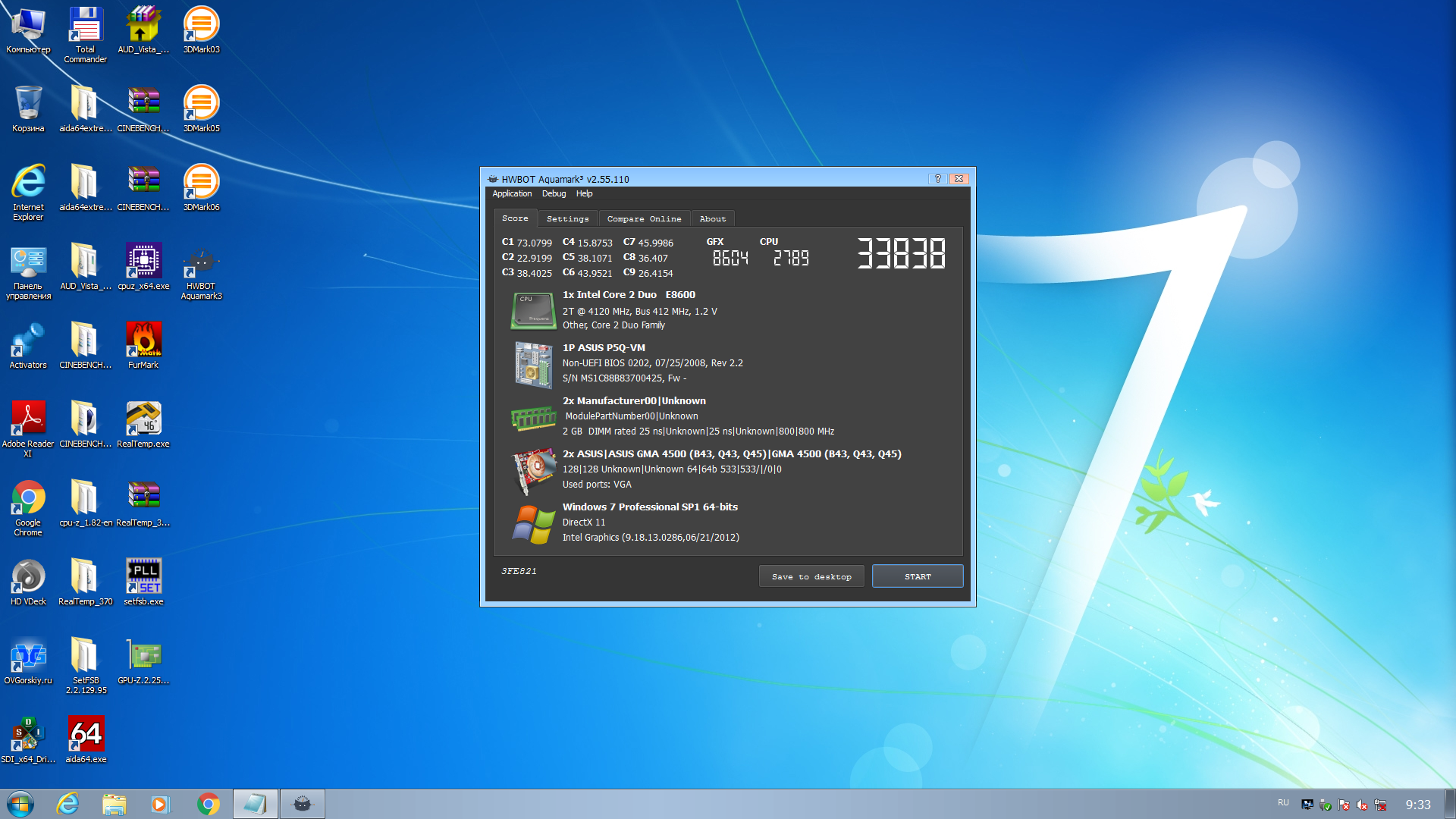Open 3DMark05 desktop shortcut
The width and height of the screenshot is (1456, 819).
coord(201,109)
